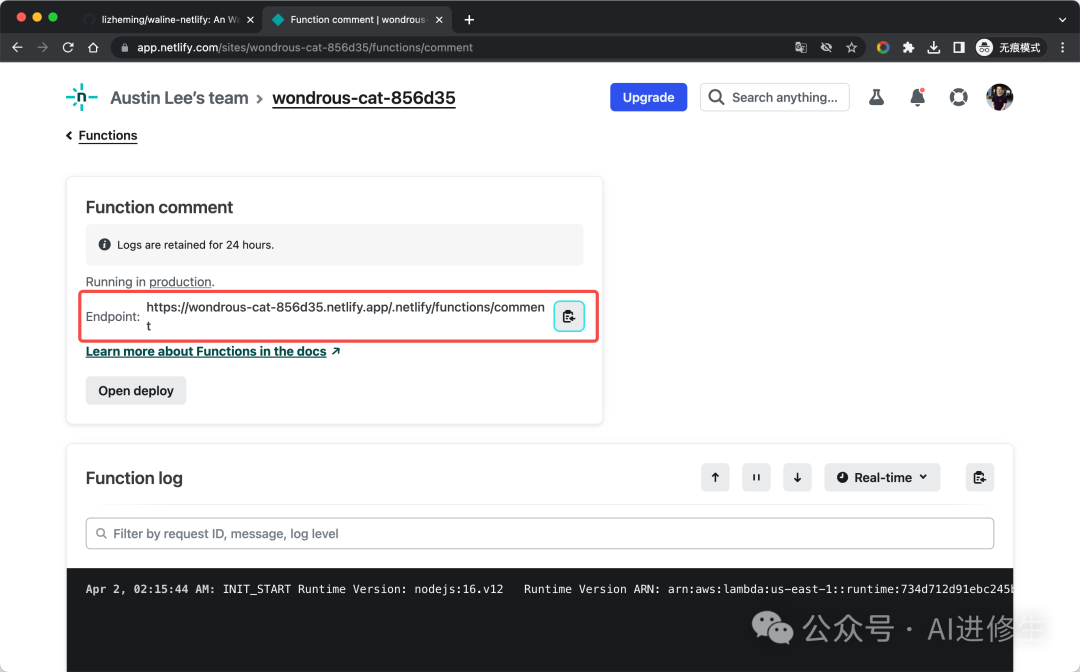Open Austin Lee's team breadcrumb

(179, 98)
